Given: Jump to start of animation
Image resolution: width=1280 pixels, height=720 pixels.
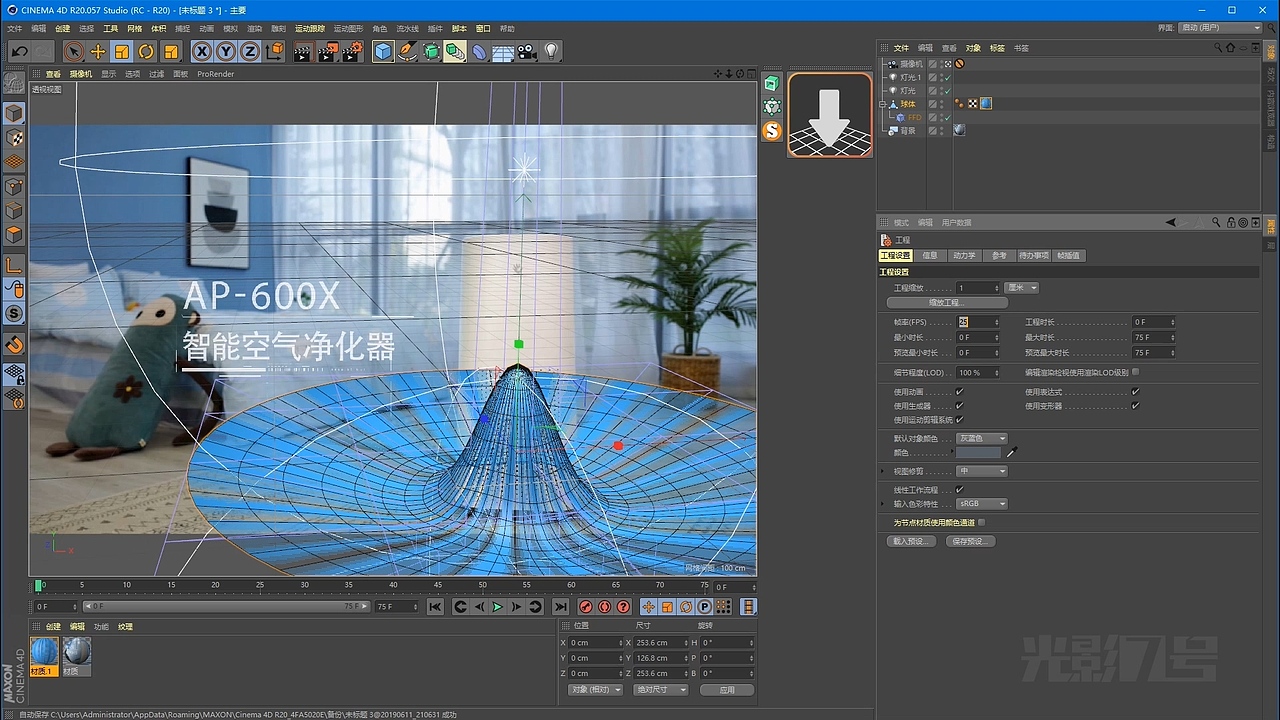Looking at the screenshot, I should point(435,607).
